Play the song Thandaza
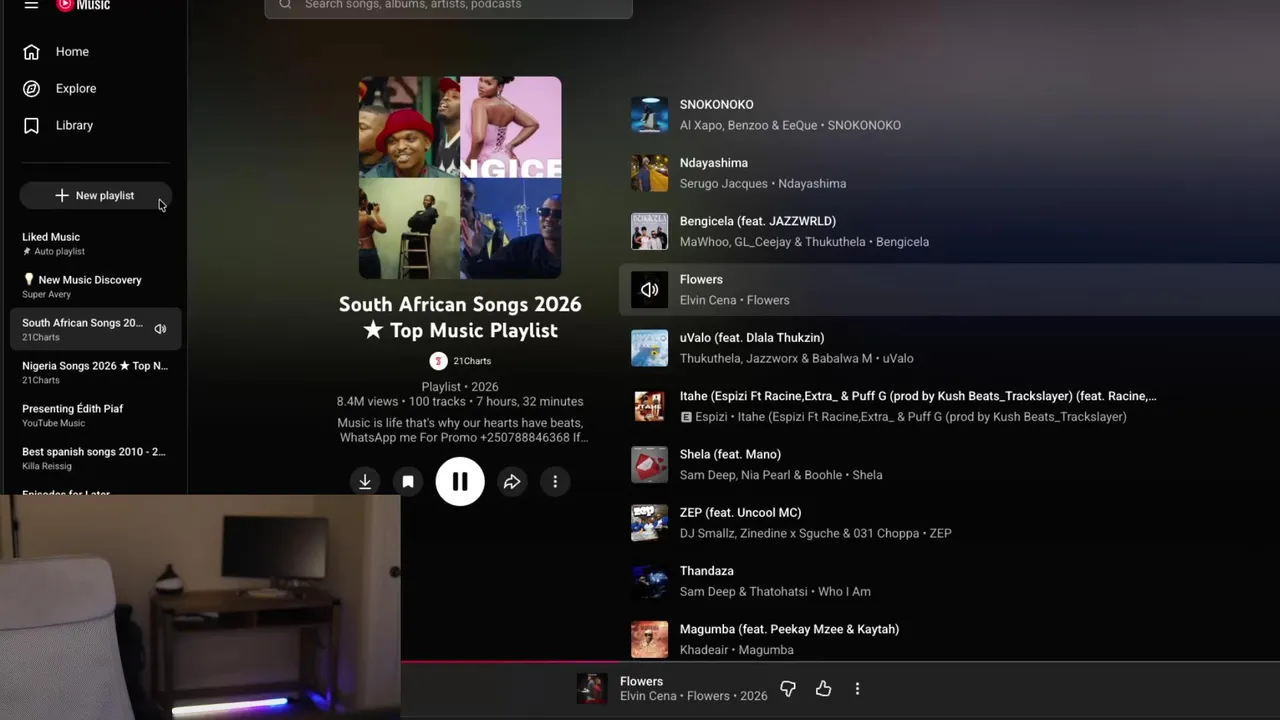This screenshot has height=720, width=1280. point(706,571)
